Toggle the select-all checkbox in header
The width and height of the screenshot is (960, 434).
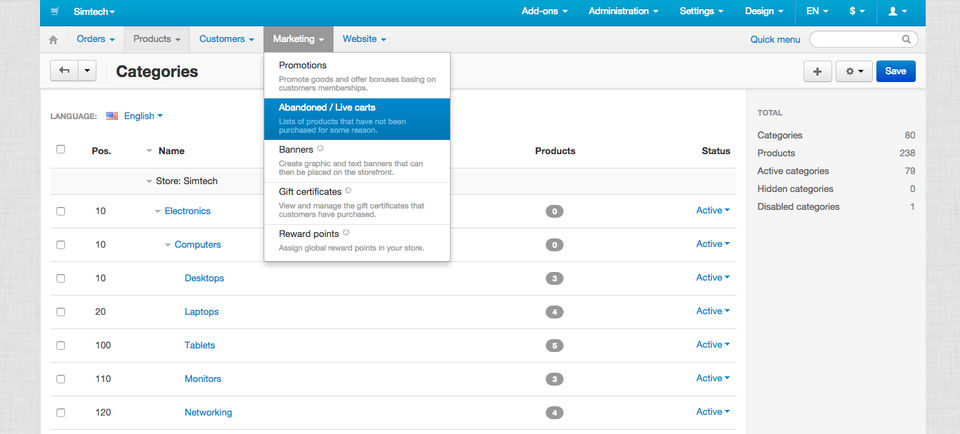(61, 150)
